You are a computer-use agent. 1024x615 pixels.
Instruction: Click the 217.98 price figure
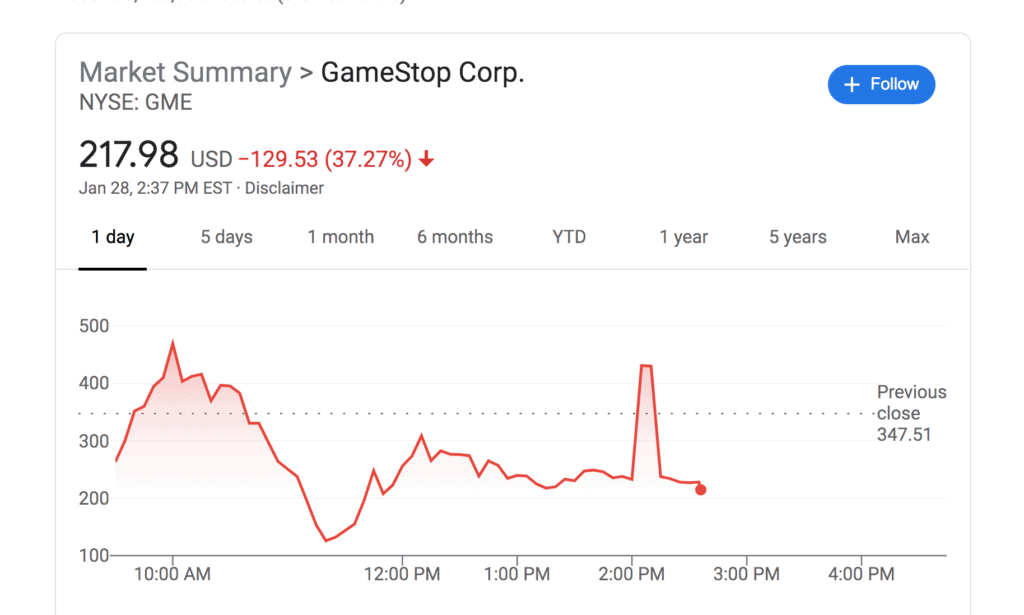[x=129, y=156]
